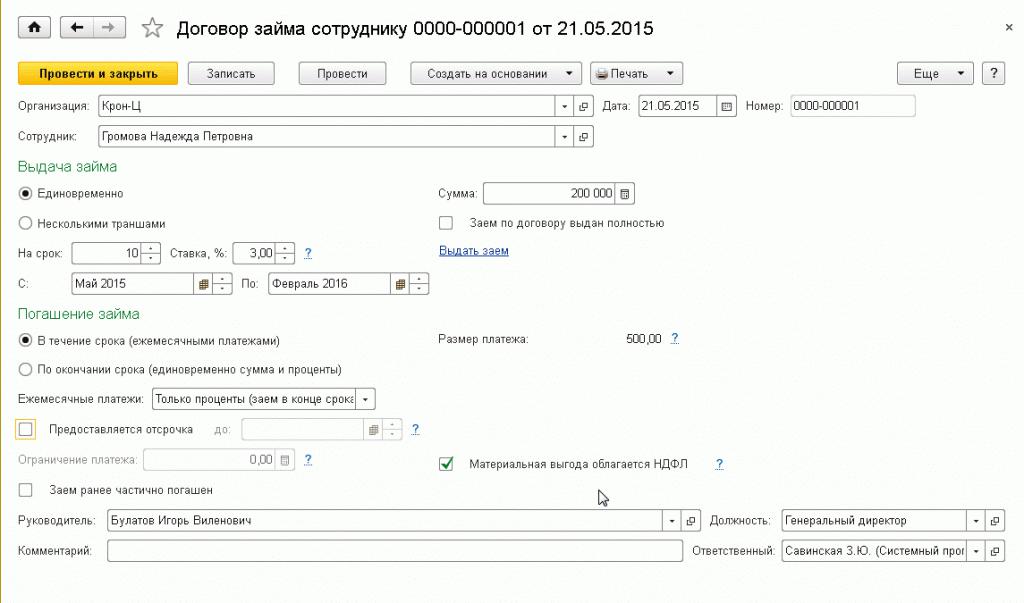1024x603 pixels.
Task: Show hint for Материальная выгода облагается НДФЛ
Action: 719,464
